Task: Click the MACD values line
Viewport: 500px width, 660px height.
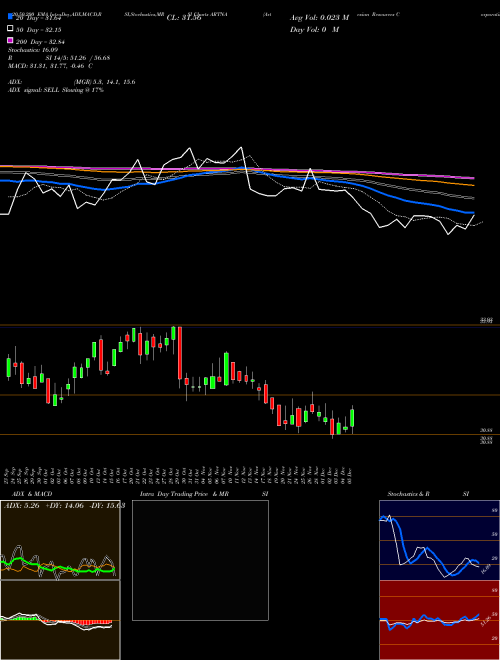Action: 51,66
